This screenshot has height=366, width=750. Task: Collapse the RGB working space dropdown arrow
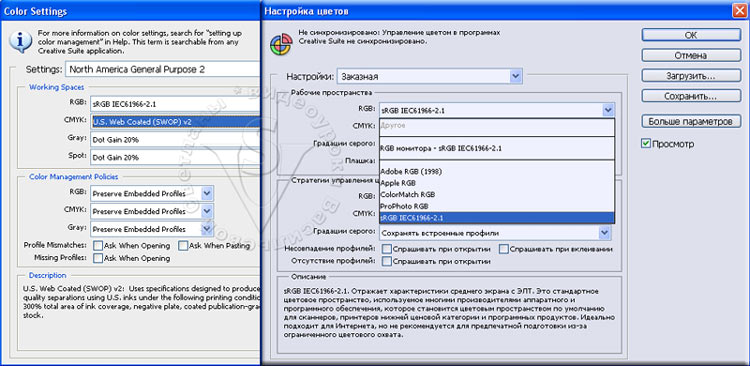pyautogui.click(x=608, y=110)
